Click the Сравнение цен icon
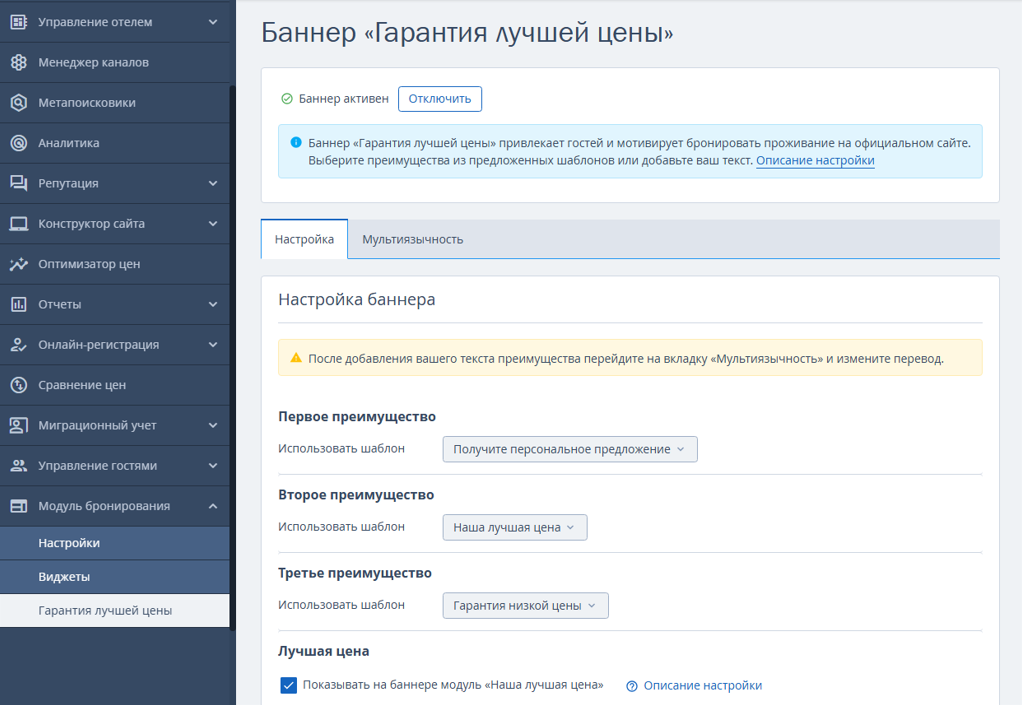The width and height of the screenshot is (1022, 705). pyautogui.click(x=18, y=385)
